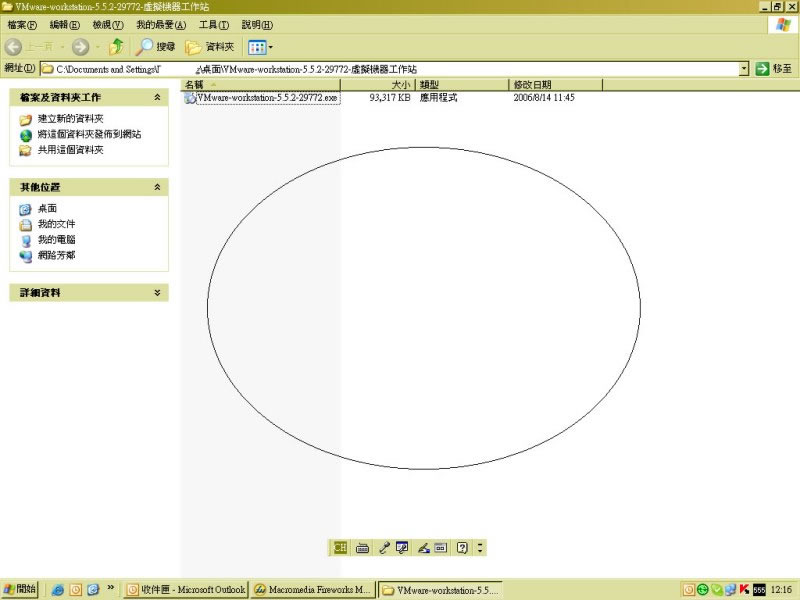Click the green globe tray icon

tap(703, 590)
